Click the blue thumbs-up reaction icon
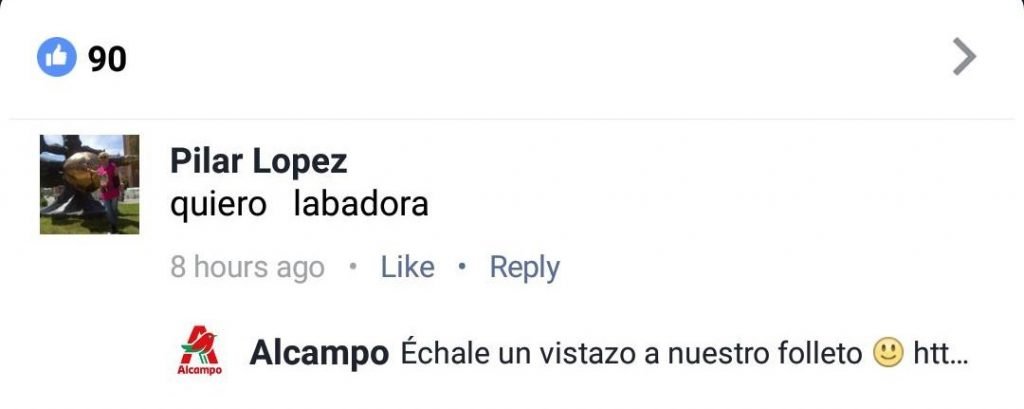1024x409 pixels. point(57,57)
